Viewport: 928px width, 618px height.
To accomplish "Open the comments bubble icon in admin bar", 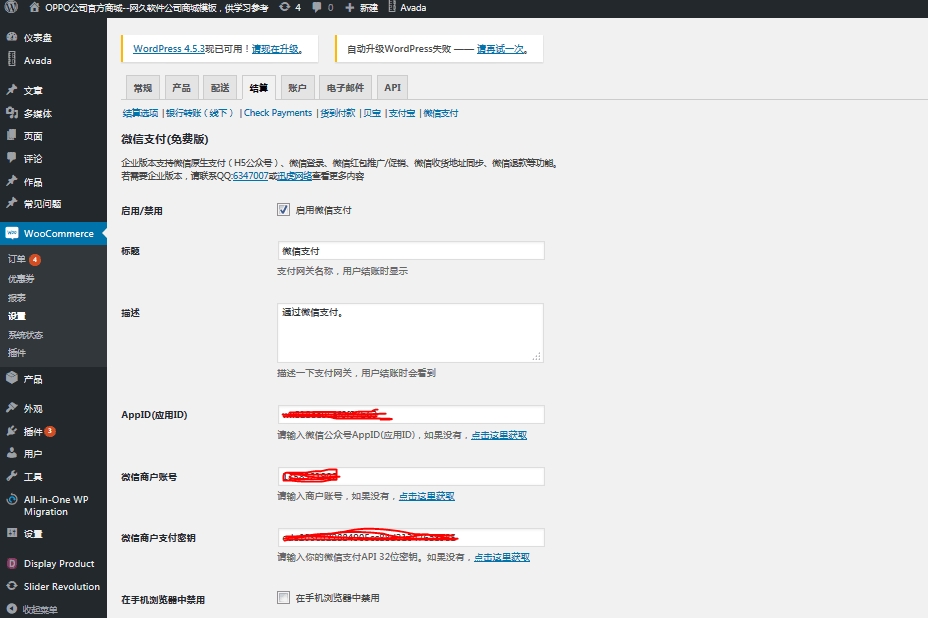I will coord(317,7).
